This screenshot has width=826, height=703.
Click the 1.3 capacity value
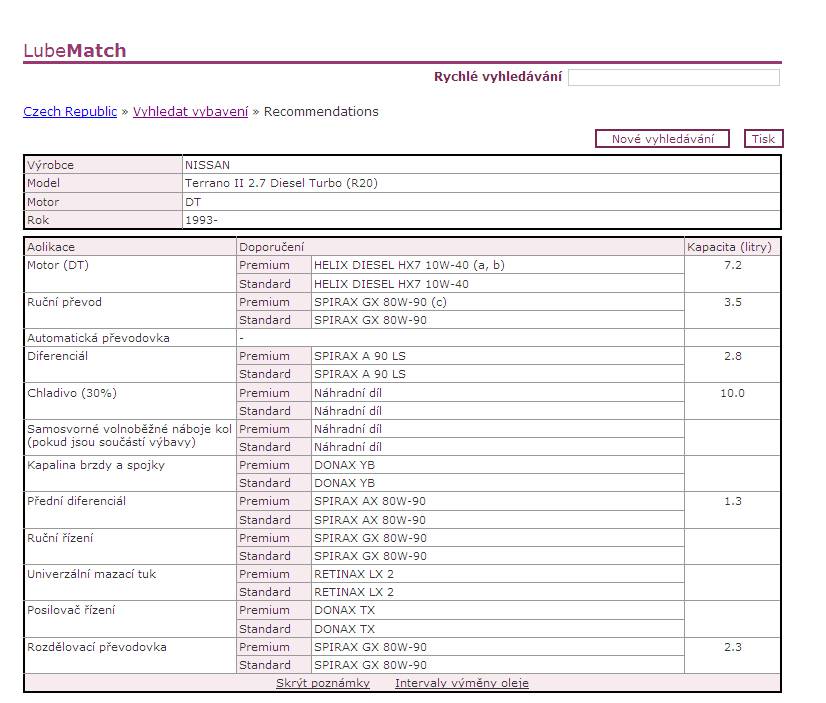[732, 501]
